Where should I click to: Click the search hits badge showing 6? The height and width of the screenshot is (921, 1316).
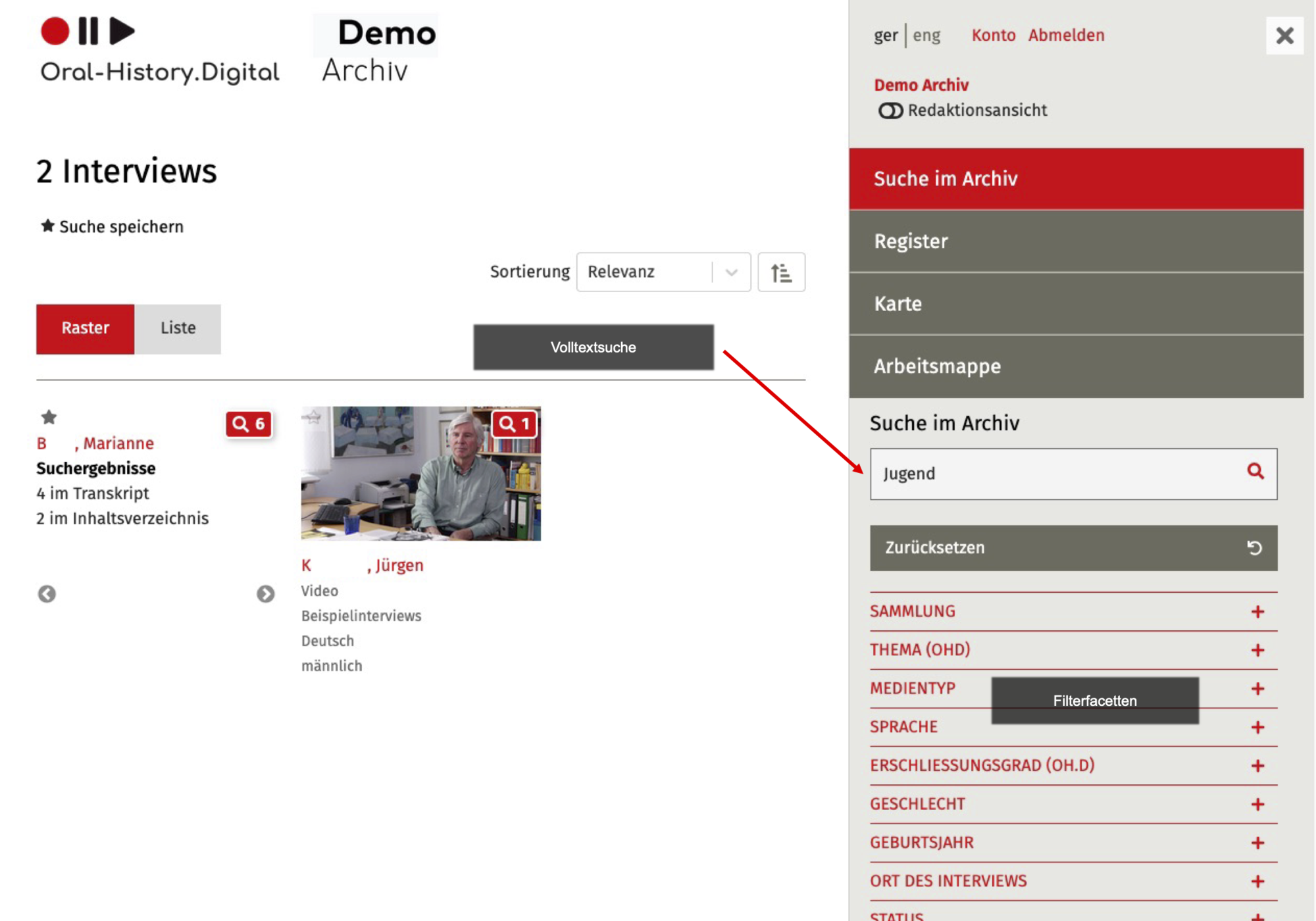(x=249, y=424)
